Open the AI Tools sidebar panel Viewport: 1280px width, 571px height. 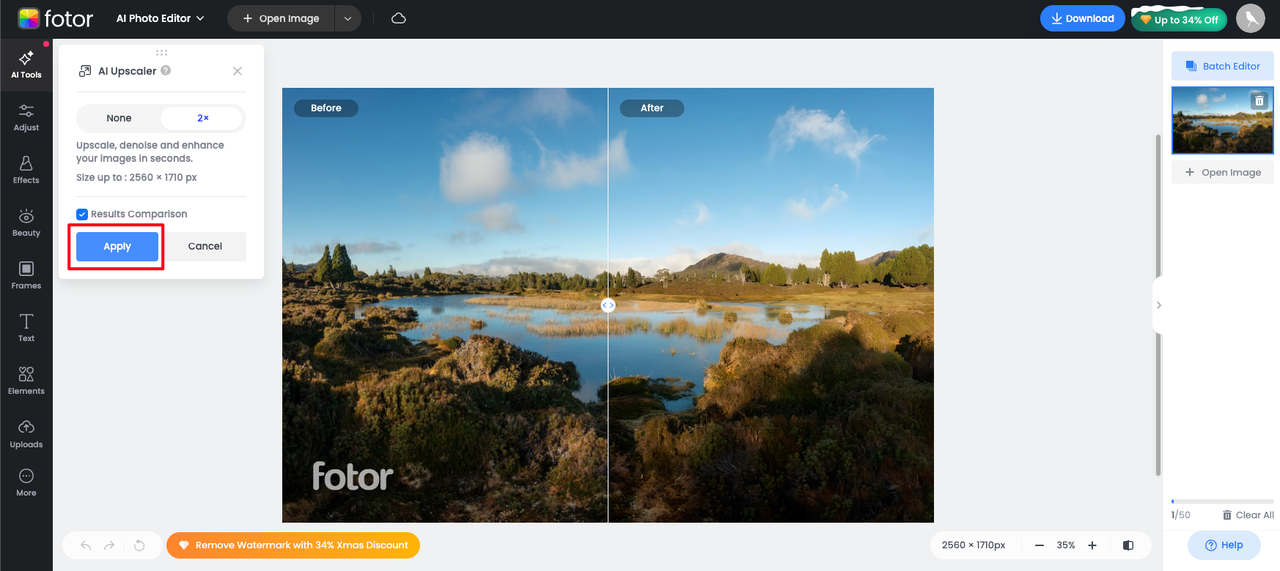pyautogui.click(x=26, y=65)
